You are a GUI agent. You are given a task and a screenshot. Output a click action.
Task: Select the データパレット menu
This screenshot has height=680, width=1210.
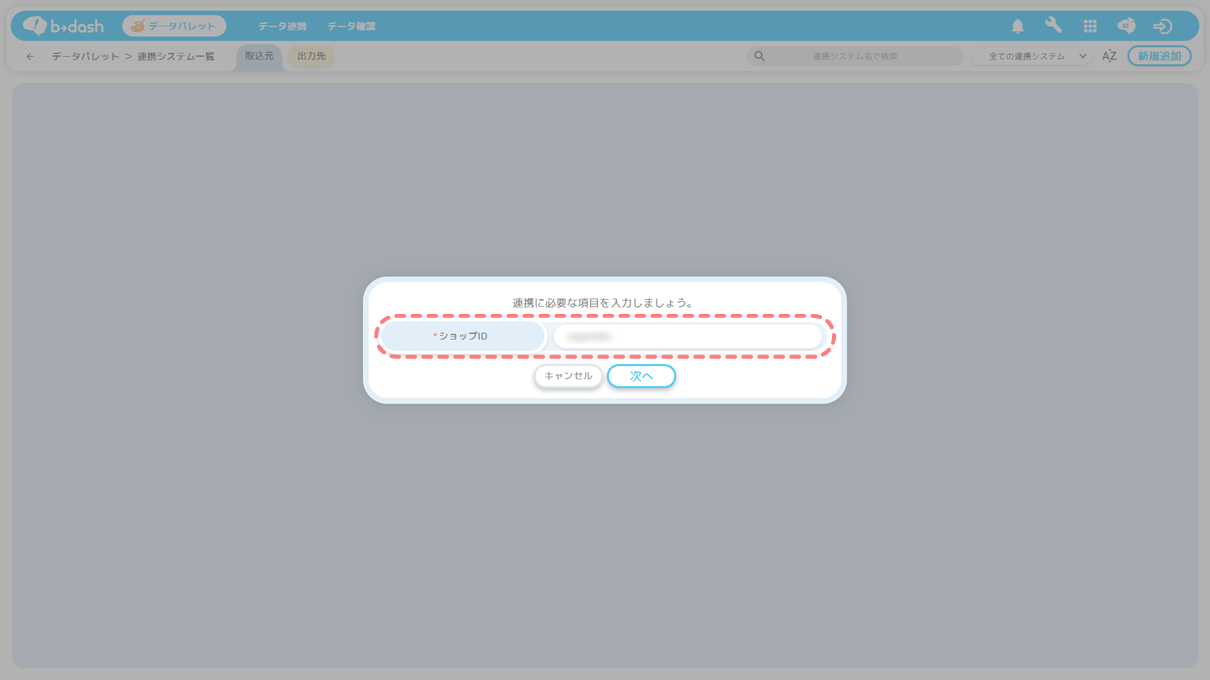click(x=174, y=26)
